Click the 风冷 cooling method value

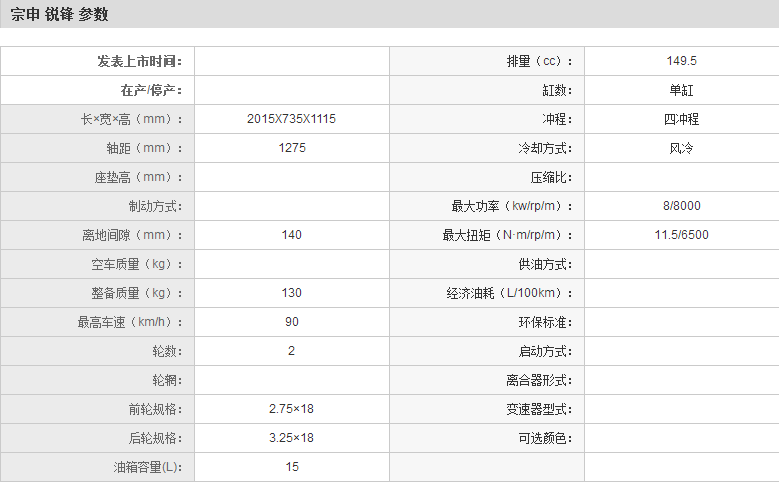681,148
